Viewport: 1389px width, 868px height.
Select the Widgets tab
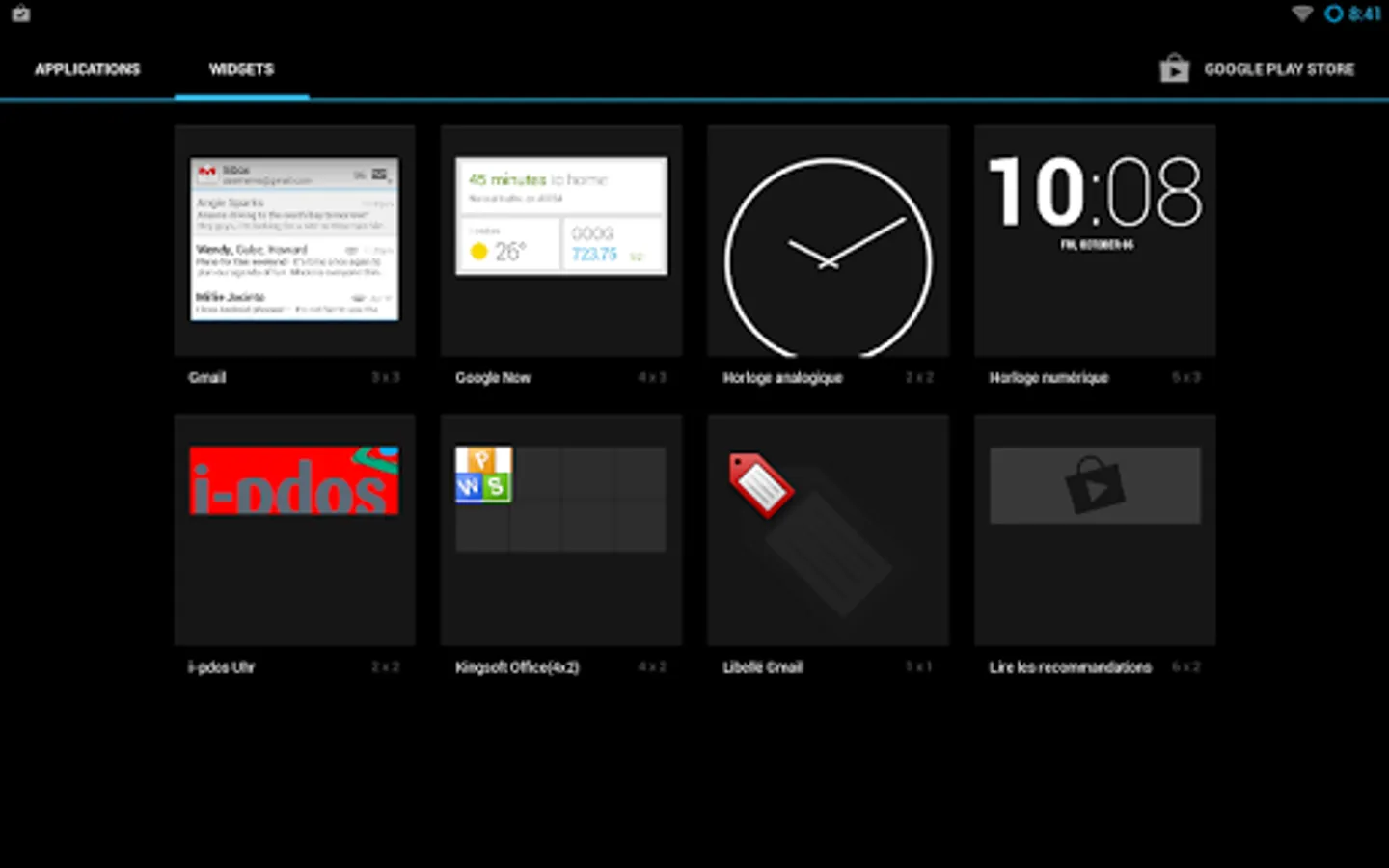tap(241, 69)
